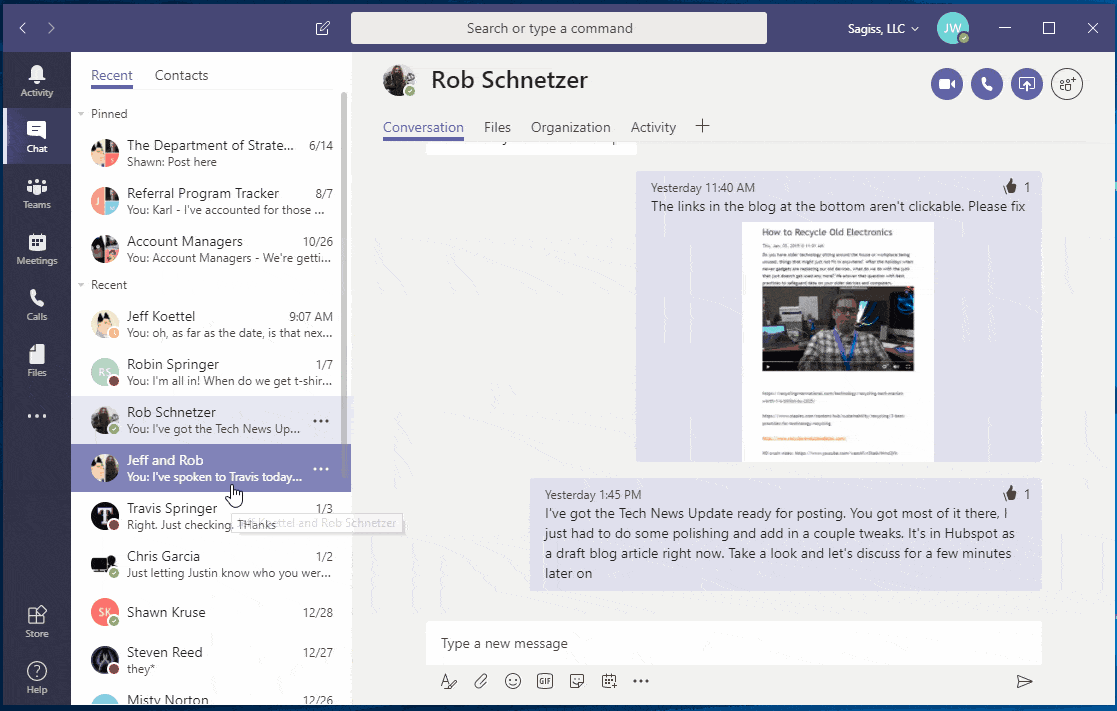
Task: Open the Organization tab
Action: 571,128
